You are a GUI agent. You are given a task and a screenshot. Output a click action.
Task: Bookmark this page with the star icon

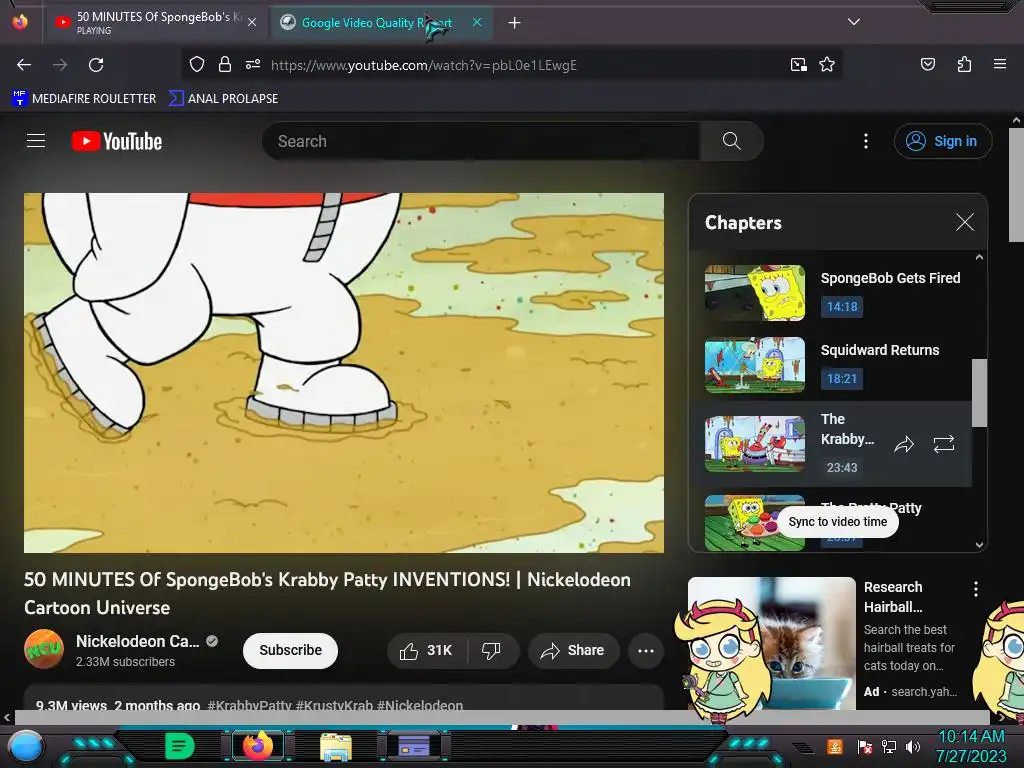click(x=827, y=65)
